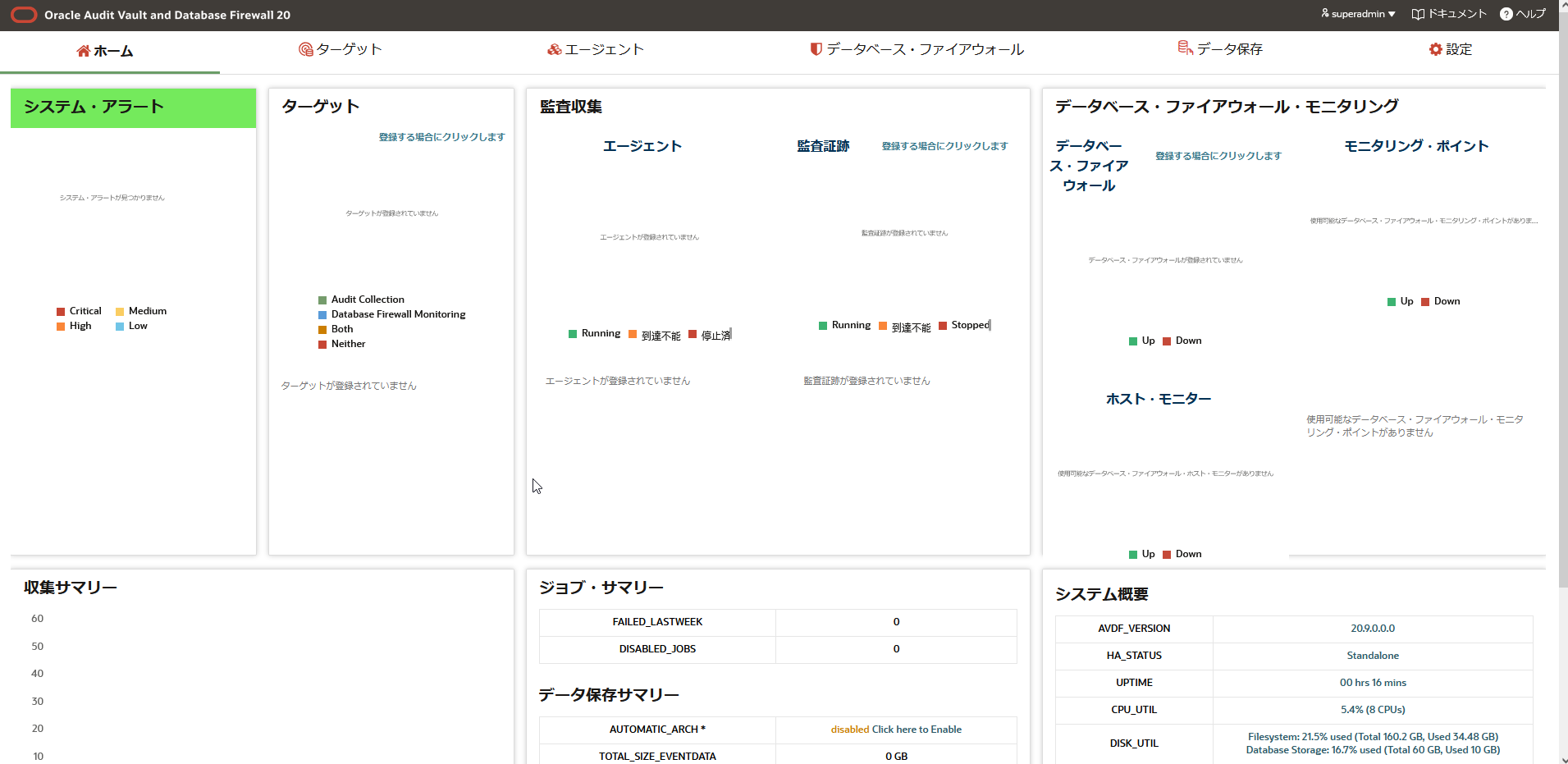Click the AUTOMATIC_ARCH * label
This screenshot has width=1568, height=764.
coord(657,730)
